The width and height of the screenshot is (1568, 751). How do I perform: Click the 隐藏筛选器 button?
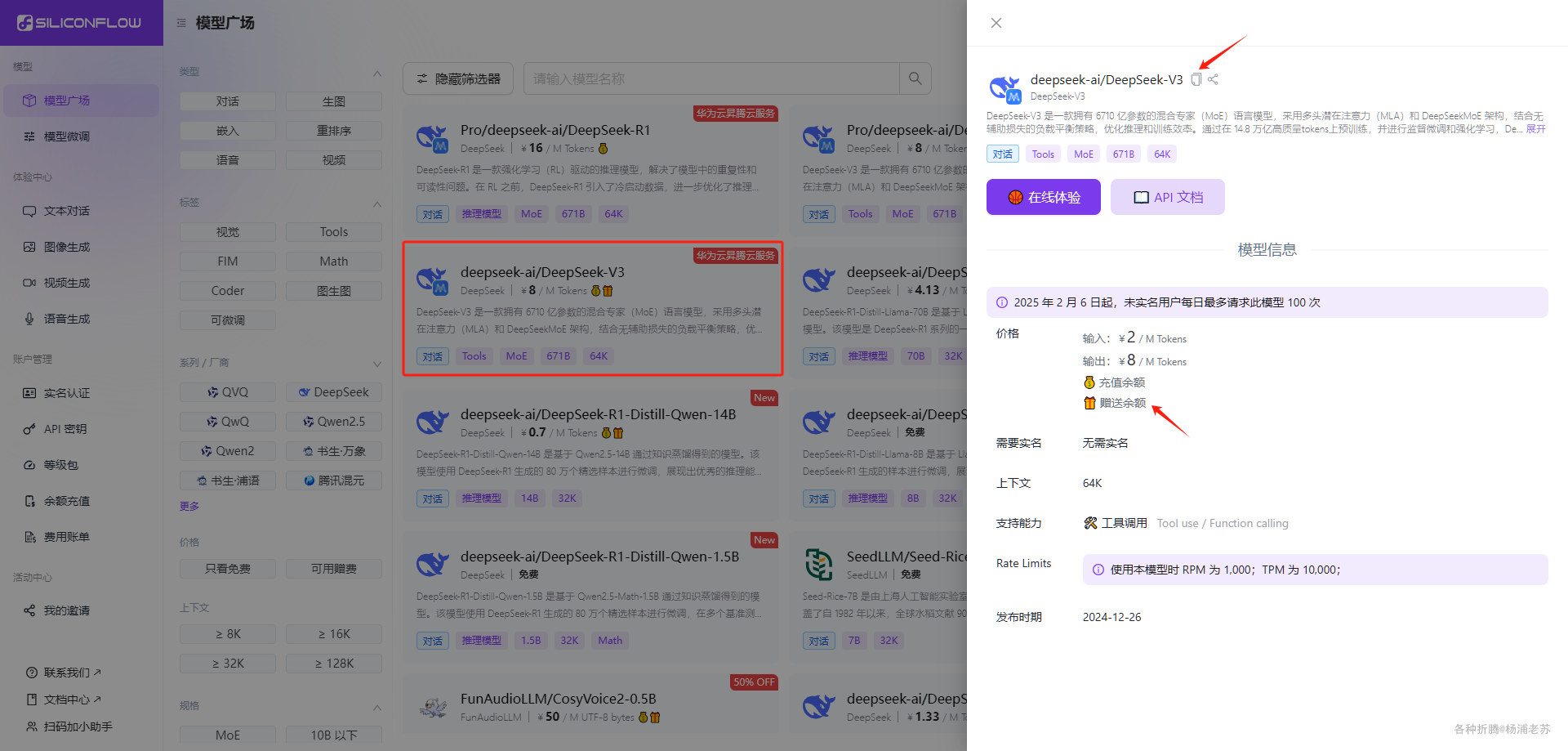(x=458, y=78)
